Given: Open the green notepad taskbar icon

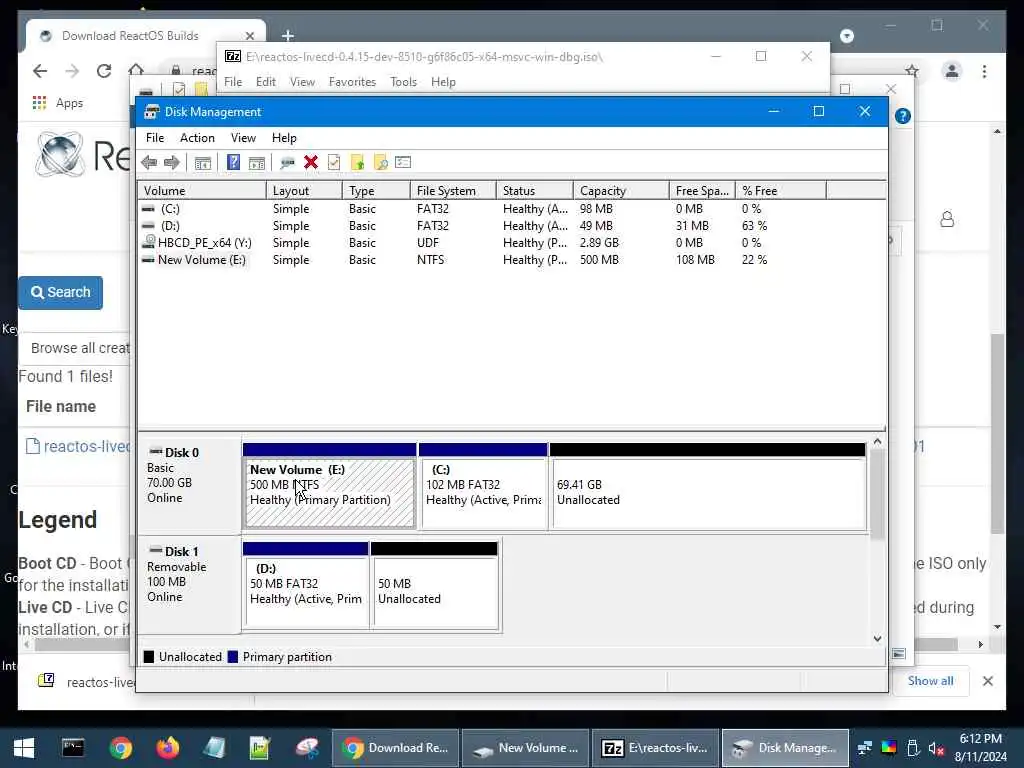Looking at the screenshot, I should (x=260, y=748).
